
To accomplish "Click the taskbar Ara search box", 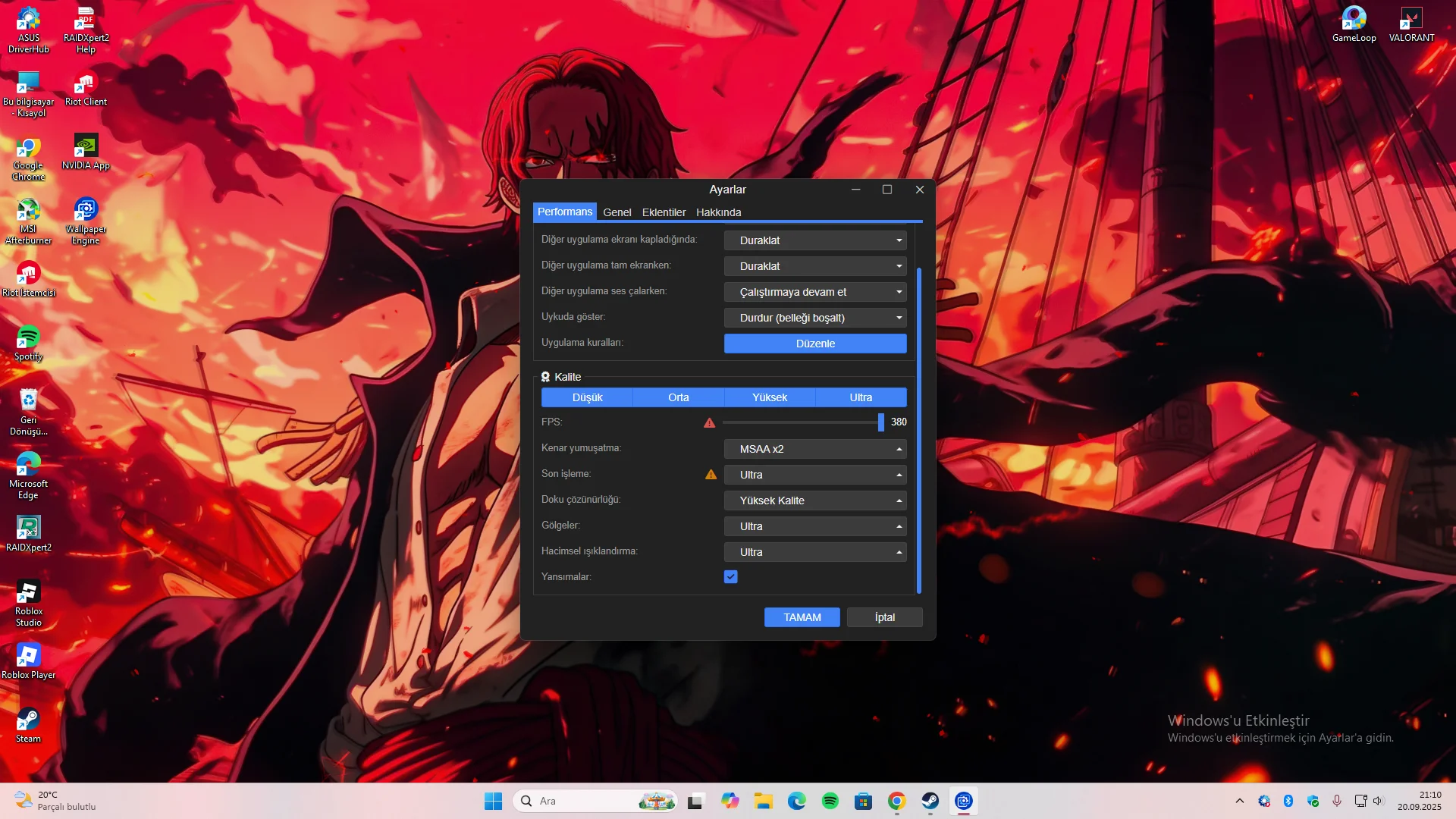I will [595, 801].
